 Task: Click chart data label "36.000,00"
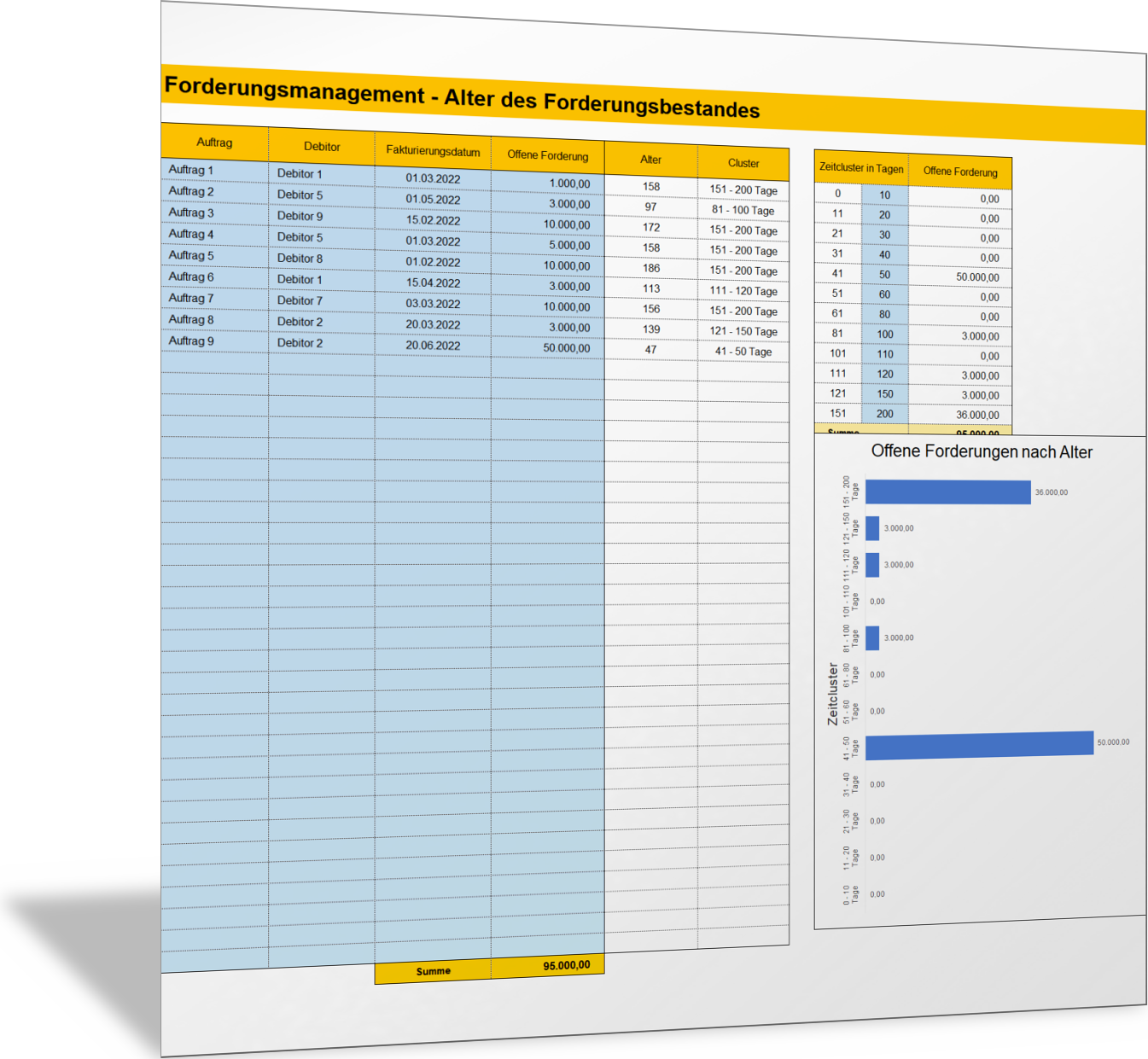[1052, 492]
